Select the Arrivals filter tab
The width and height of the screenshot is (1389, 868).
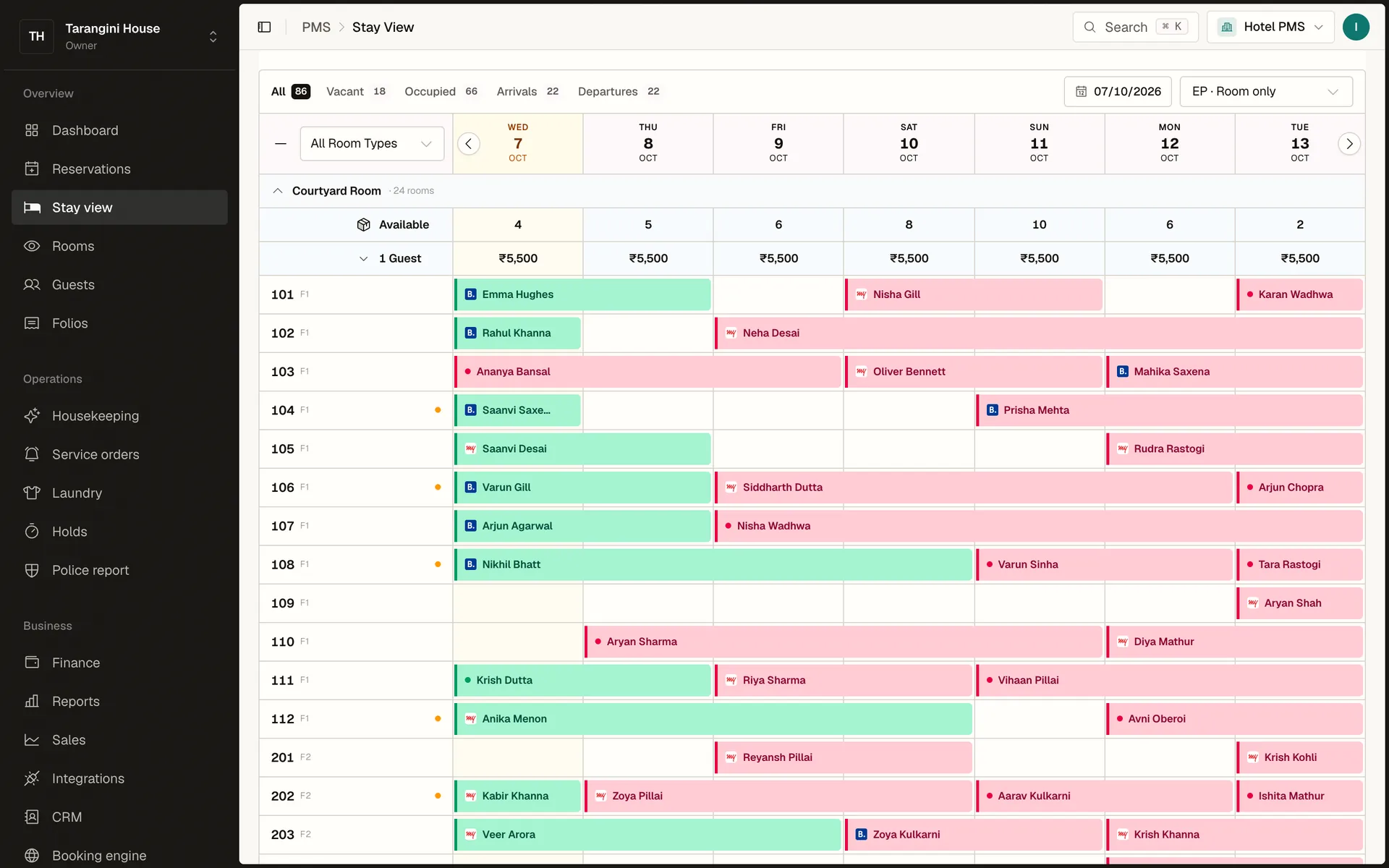click(x=527, y=91)
